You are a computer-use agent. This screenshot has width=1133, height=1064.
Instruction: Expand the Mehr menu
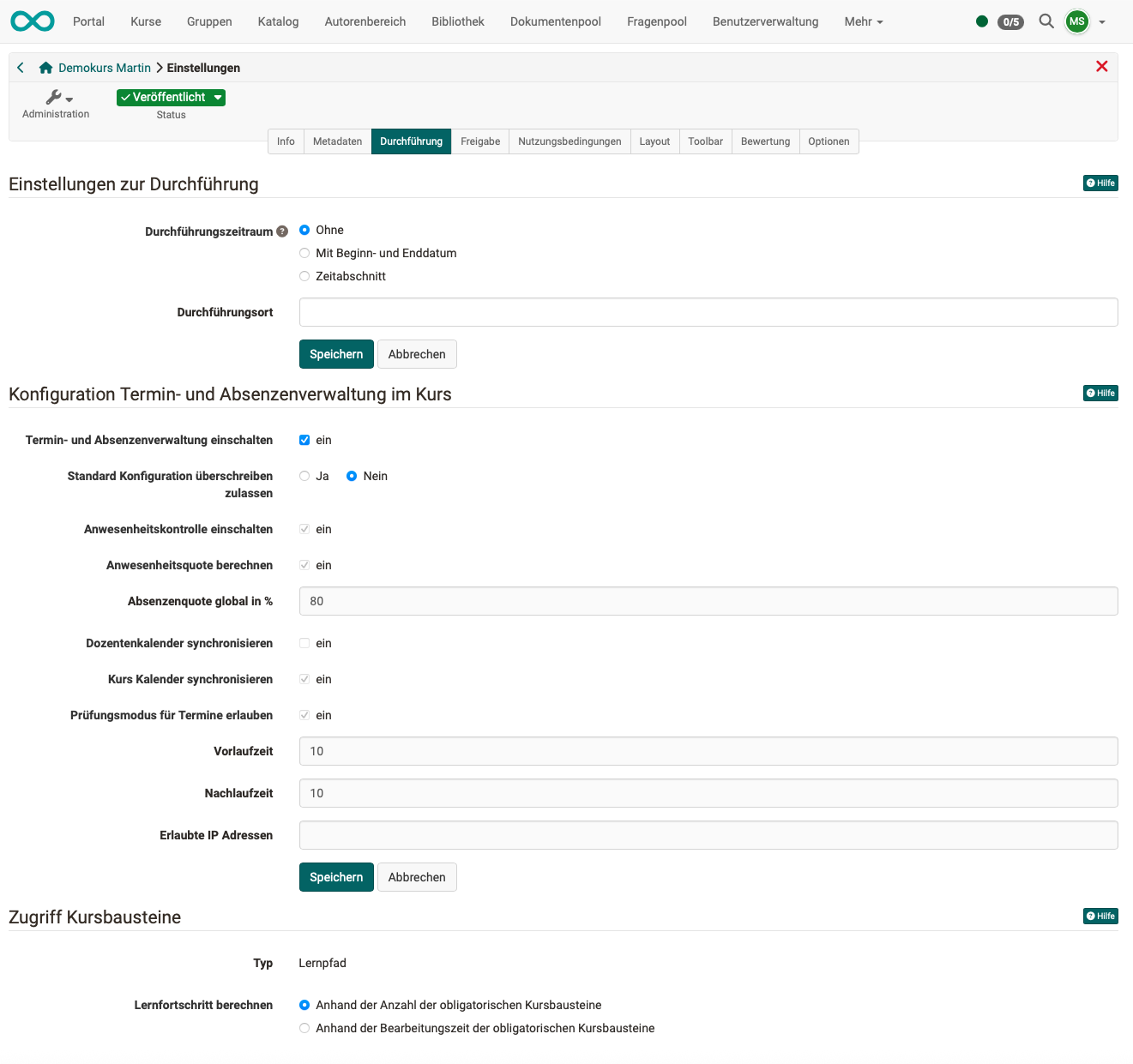(x=863, y=21)
